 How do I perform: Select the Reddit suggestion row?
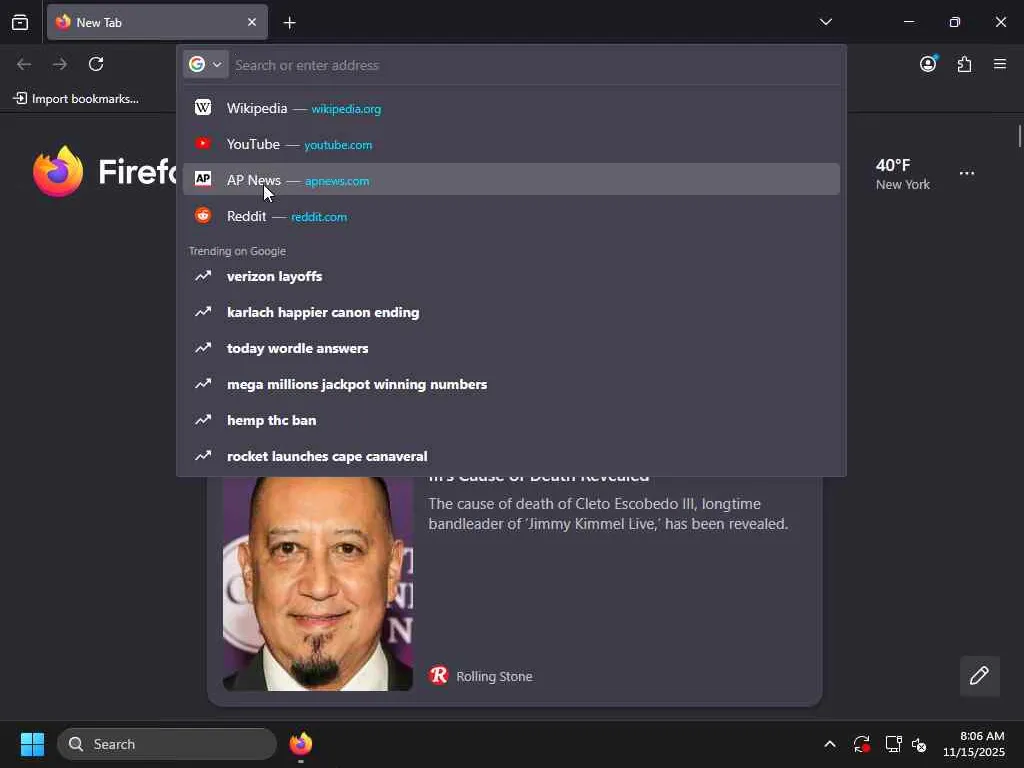point(511,216)
